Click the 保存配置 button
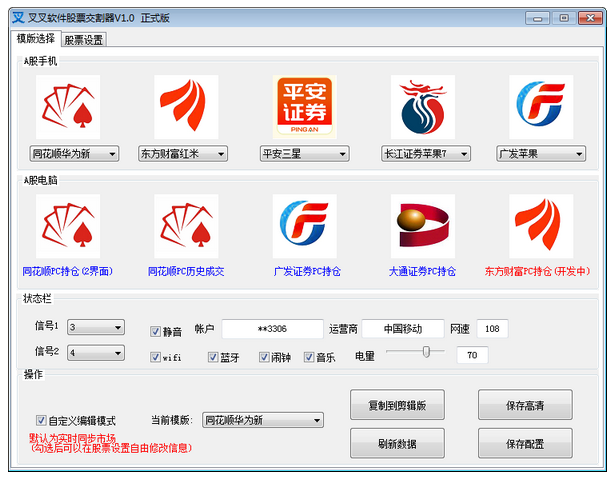Image resolution: width=612 pixels, height=477 pixels. tap(525, 443)
